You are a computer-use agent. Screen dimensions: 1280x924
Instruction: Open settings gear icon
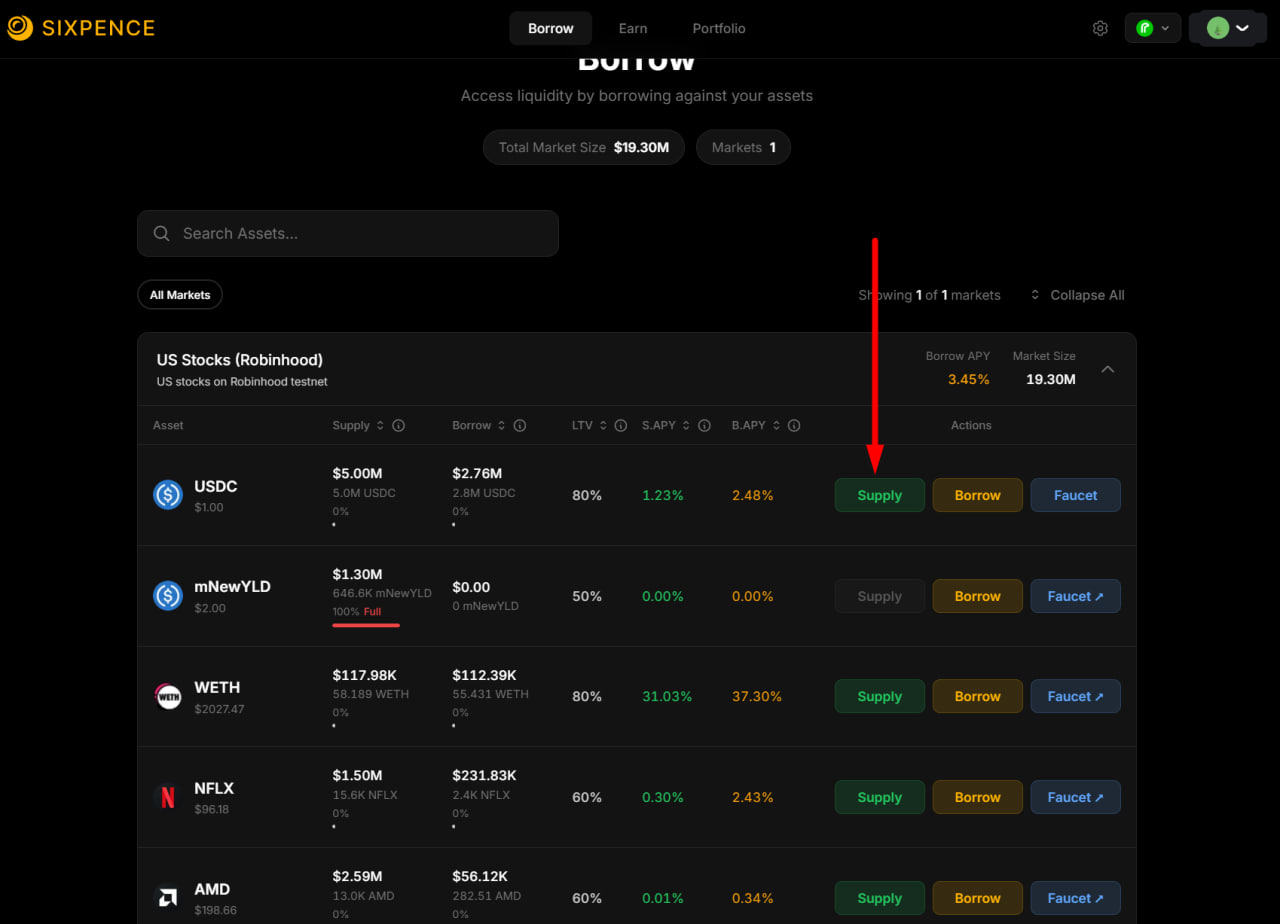click(1100, 28)
